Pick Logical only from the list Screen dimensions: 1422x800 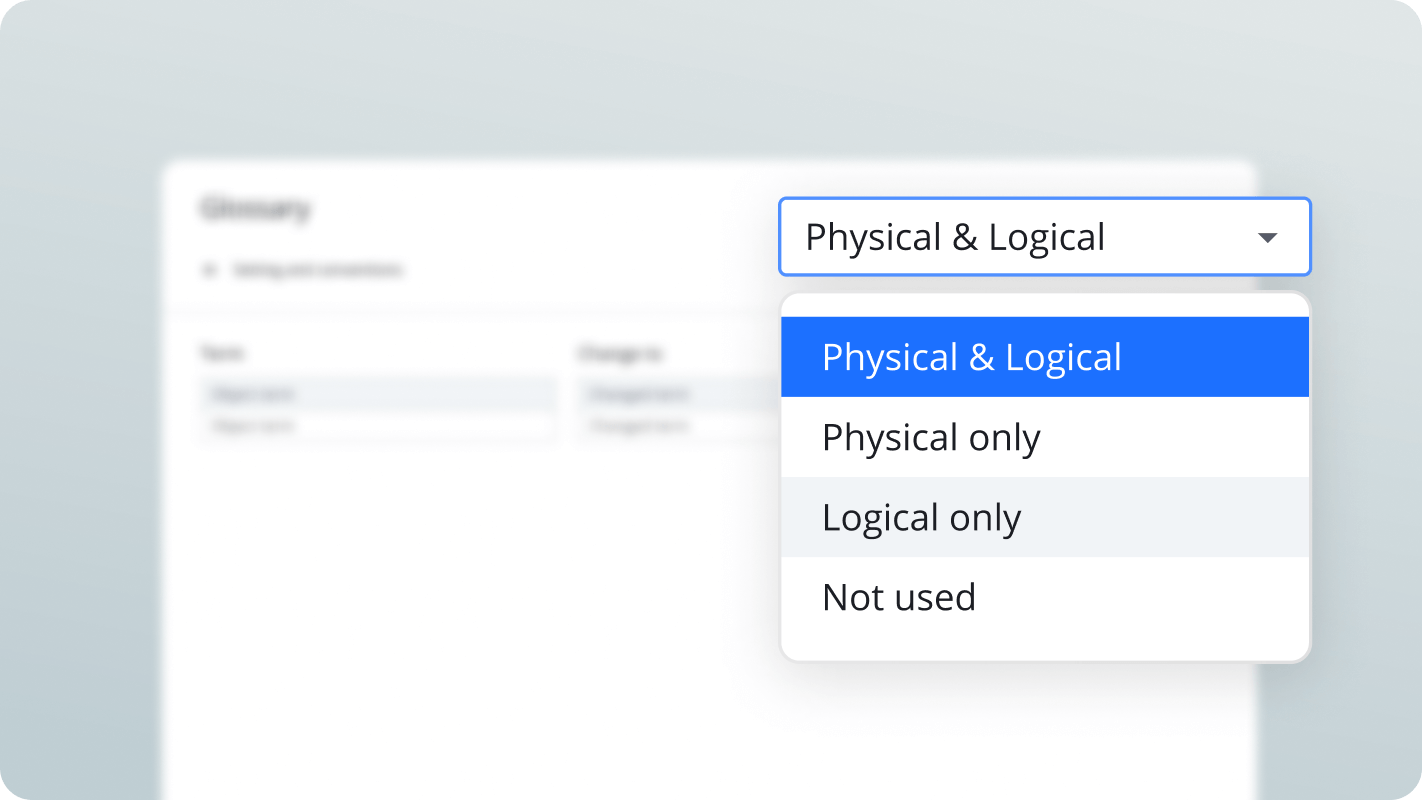1044,517
